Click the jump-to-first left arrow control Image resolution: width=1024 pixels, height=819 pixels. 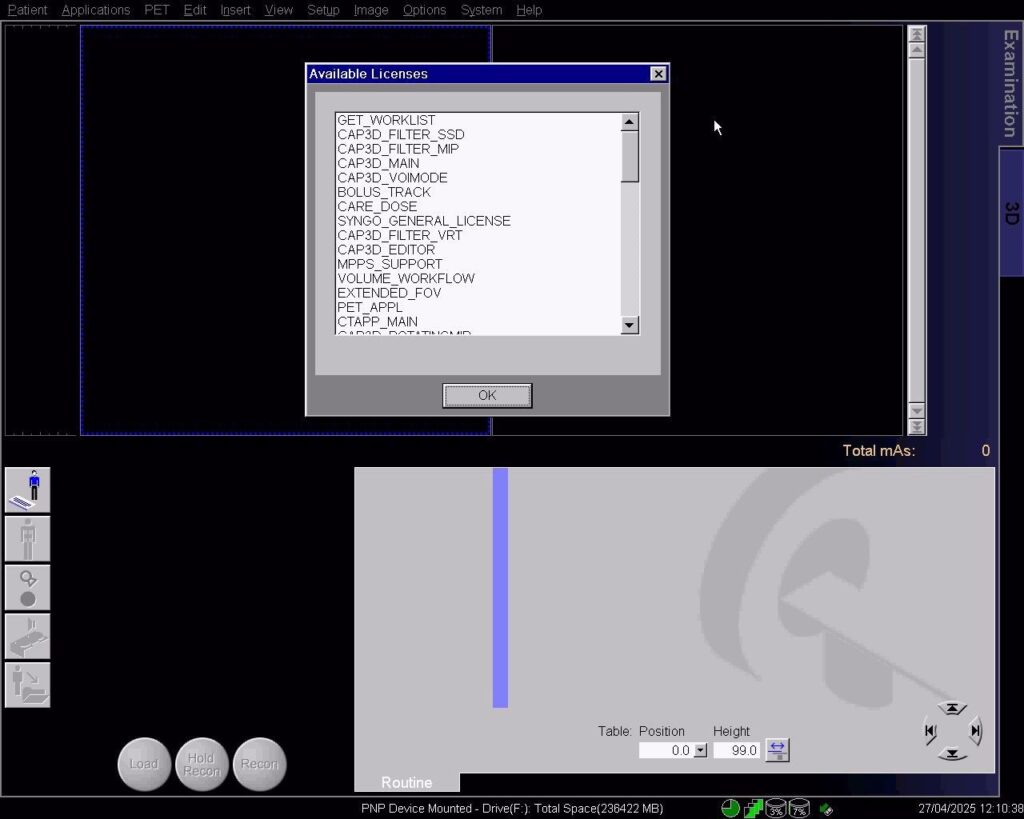pos(931,731)
